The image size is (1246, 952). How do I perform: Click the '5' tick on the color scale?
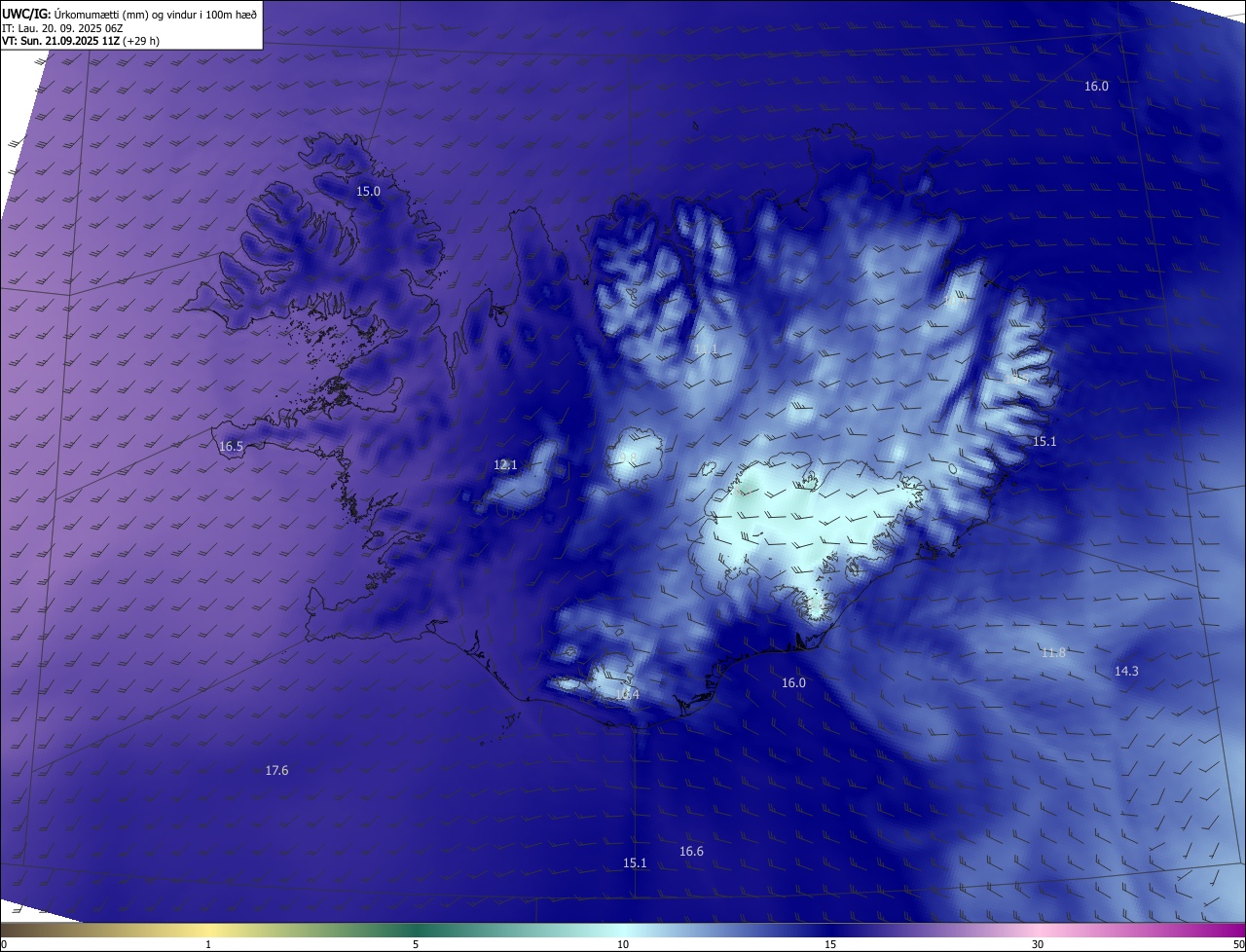point(416,944)
